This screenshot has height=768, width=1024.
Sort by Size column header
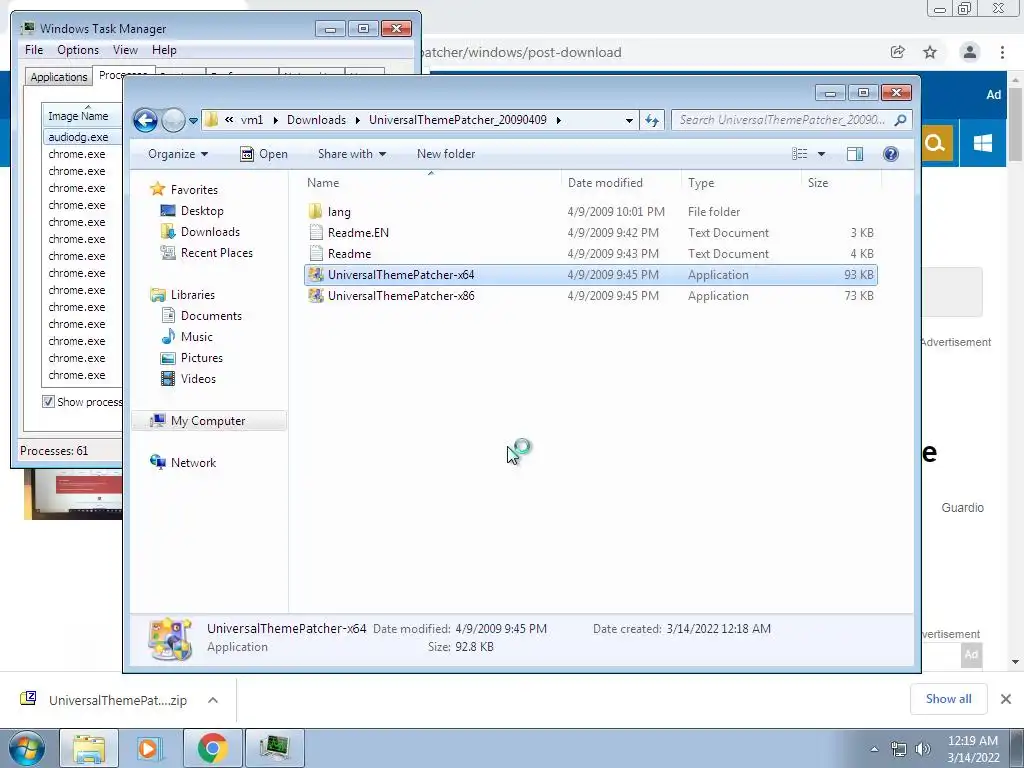[841, 183]
